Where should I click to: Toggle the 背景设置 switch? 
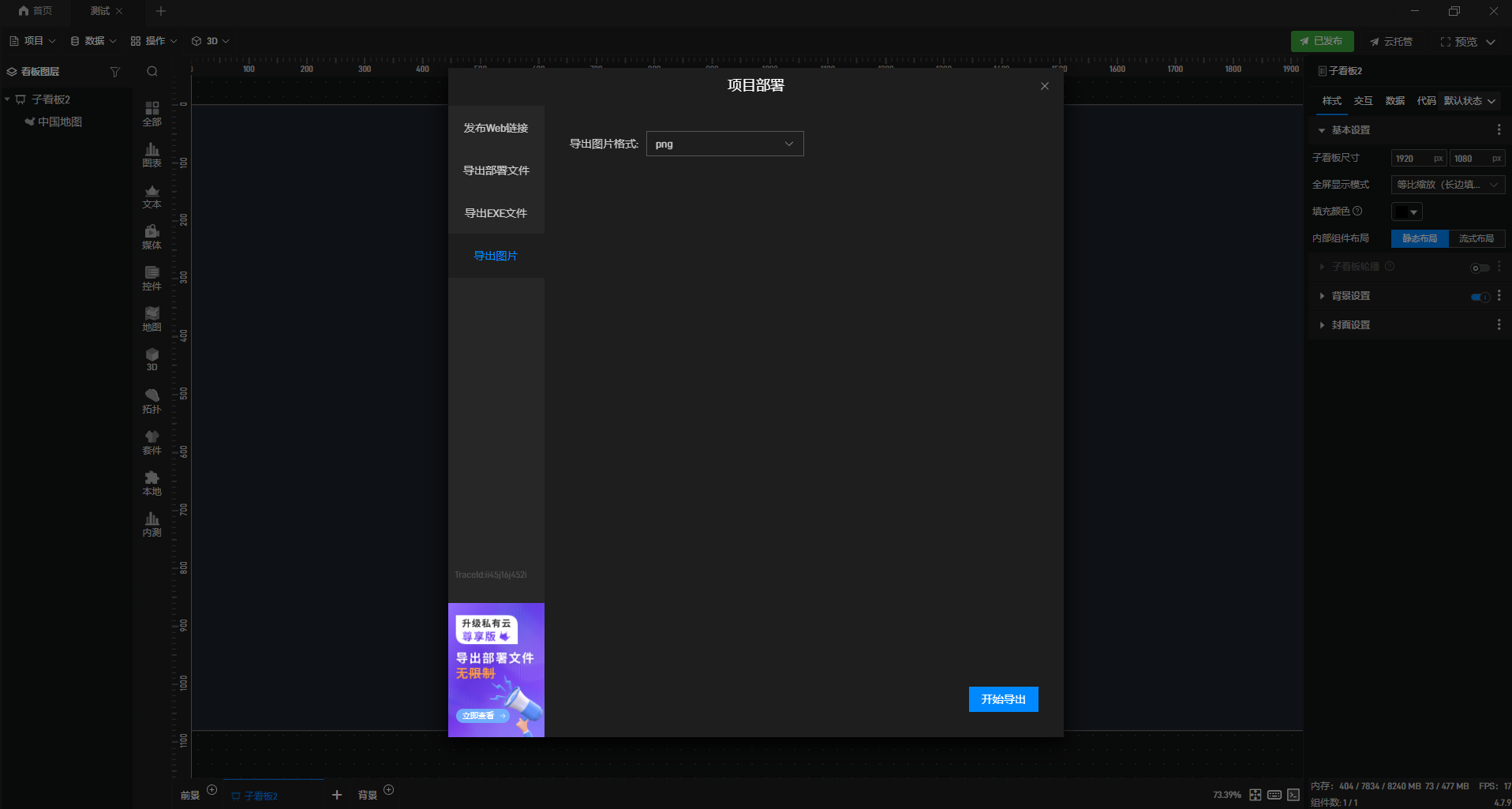[x=1480, y=297]
